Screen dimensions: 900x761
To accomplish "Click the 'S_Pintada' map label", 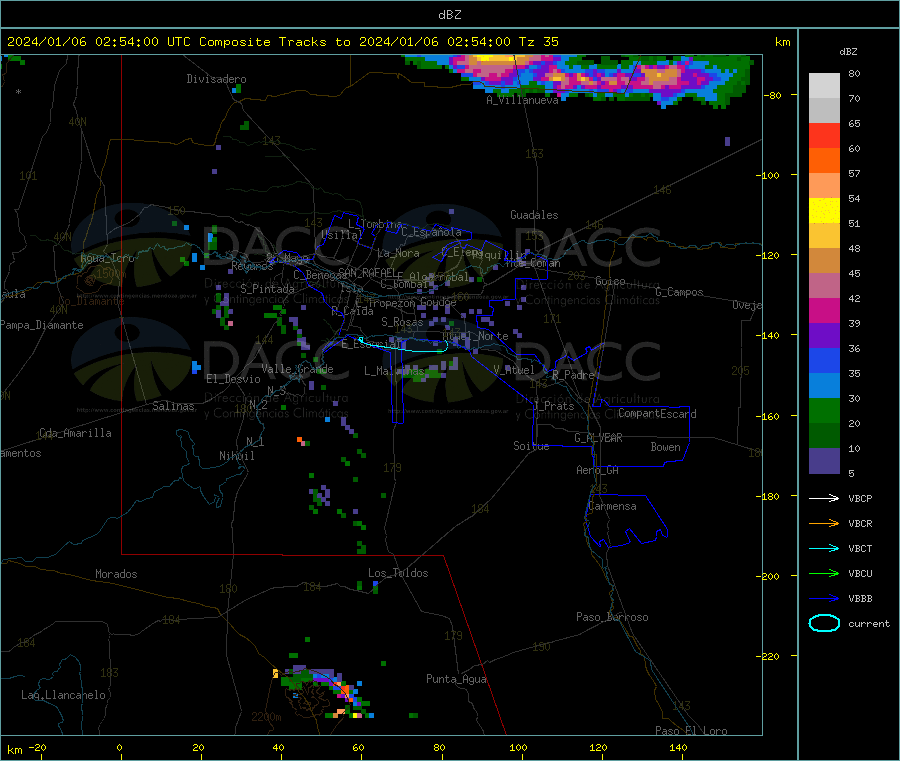I will [x=267, y=289].
